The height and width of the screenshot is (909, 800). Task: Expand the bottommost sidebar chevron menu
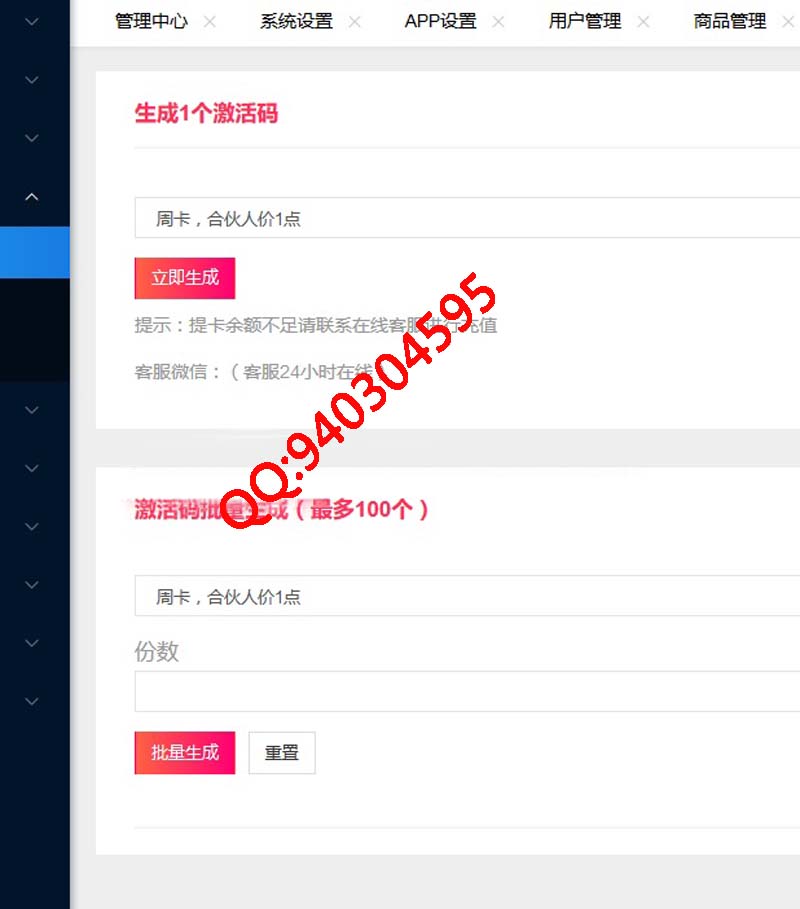click(x=32, y=701)
